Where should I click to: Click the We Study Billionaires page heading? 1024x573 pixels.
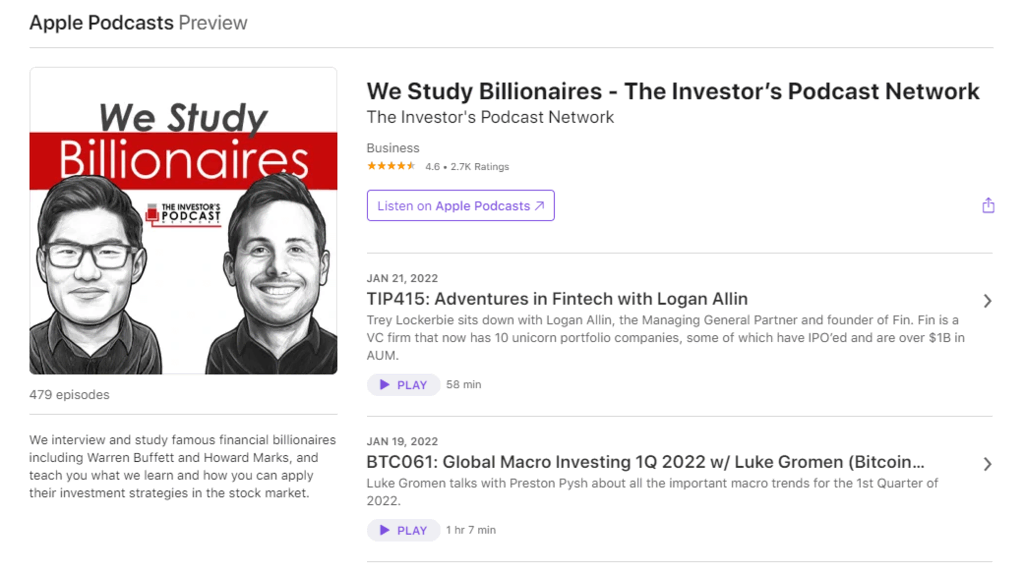pos(673,92)
